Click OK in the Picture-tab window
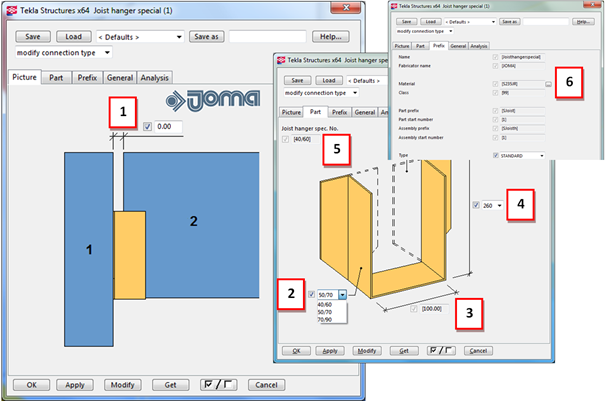605x401 pixels. [x=32, y=385]
